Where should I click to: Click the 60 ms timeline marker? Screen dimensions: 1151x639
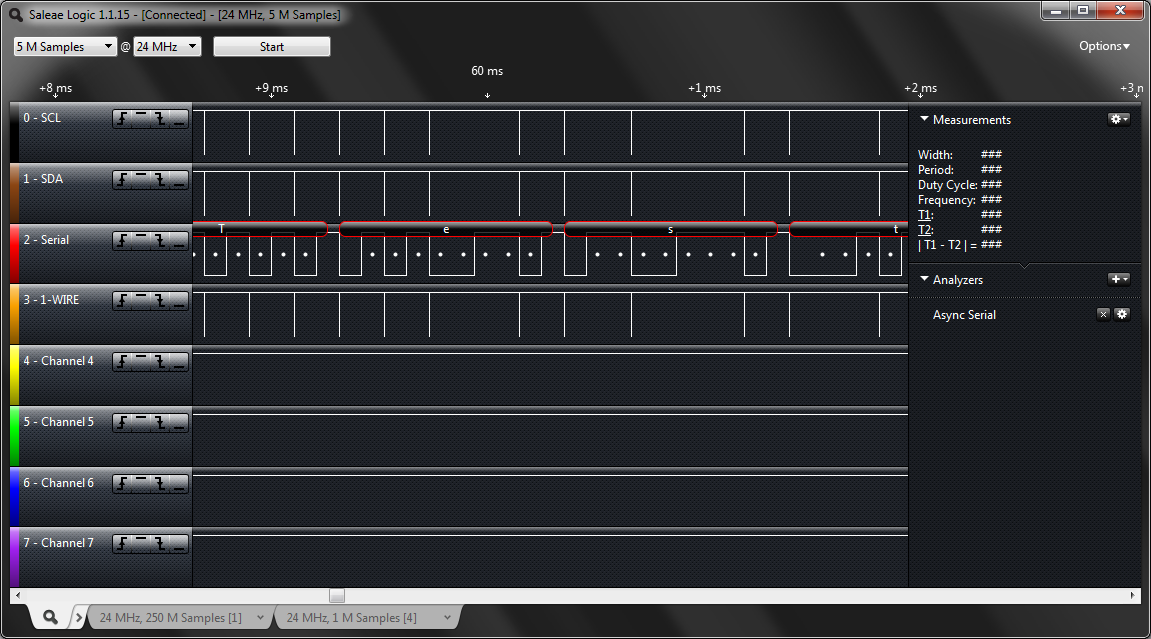pos(487,71)
